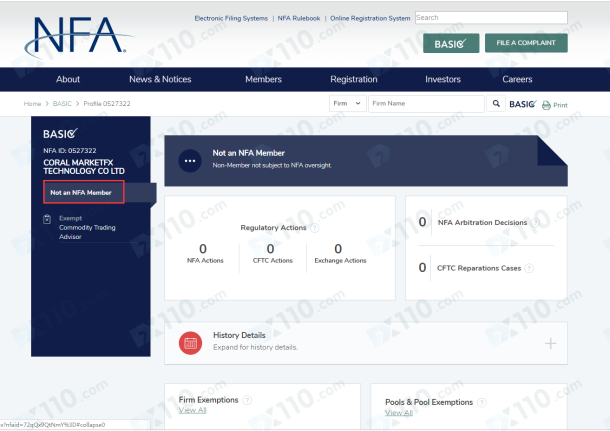Open the Investors menu
Screen dimensions: 610x431
(x=443, y=79)
